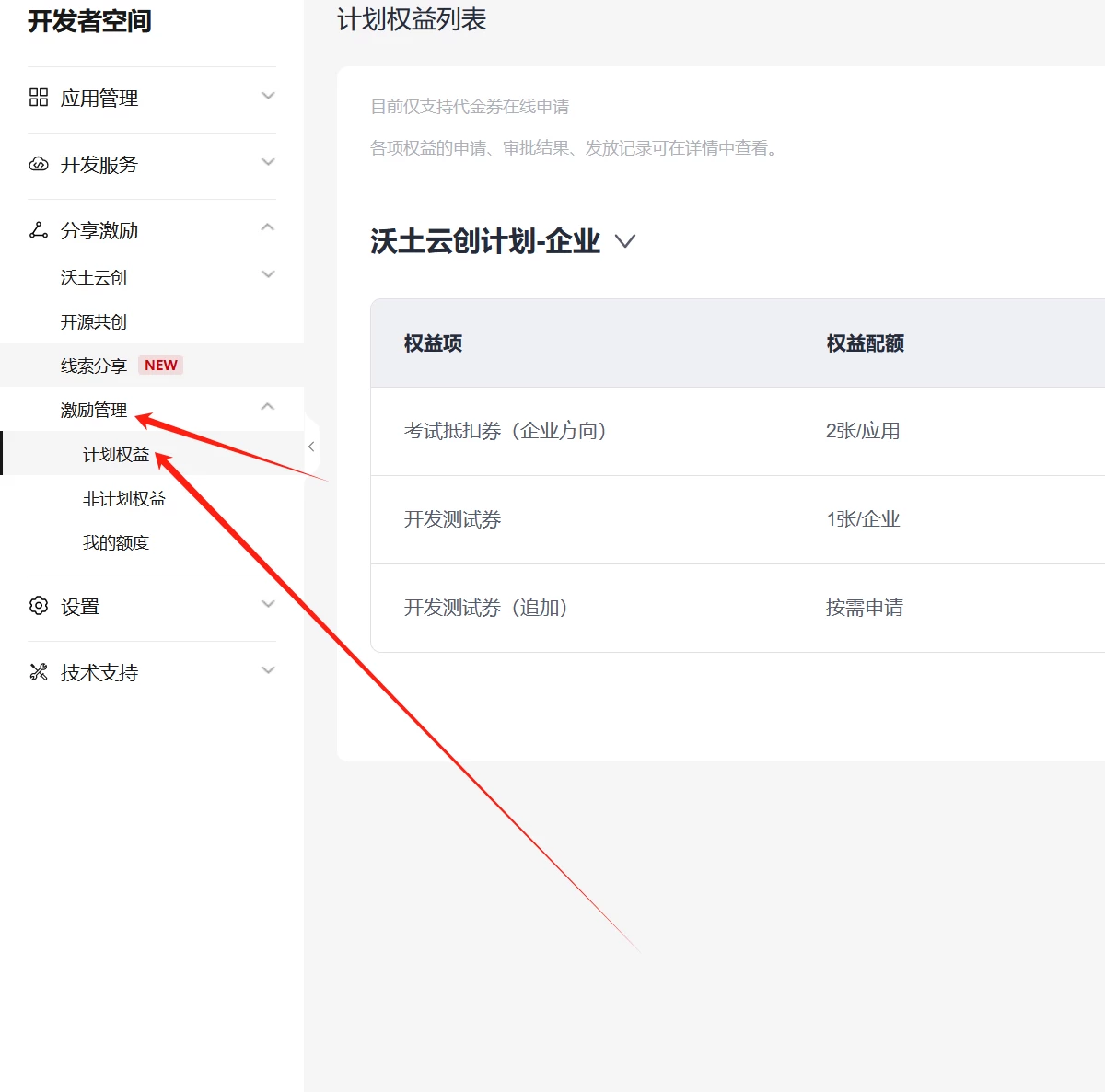Screen dimensions: 1105x1092
Task: Expand the 设置 menu chevron
Action: 268,604
